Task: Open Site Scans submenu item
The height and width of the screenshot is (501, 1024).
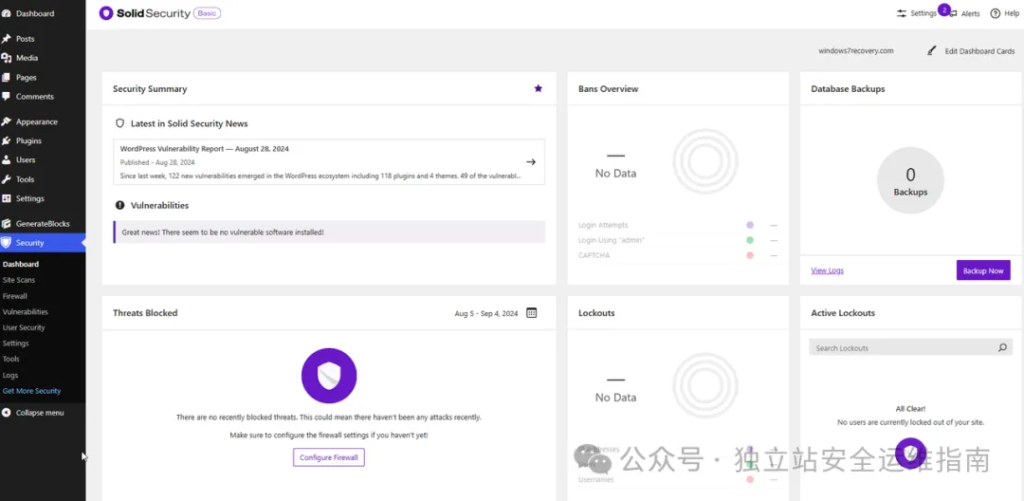Action: coord(19,280)
